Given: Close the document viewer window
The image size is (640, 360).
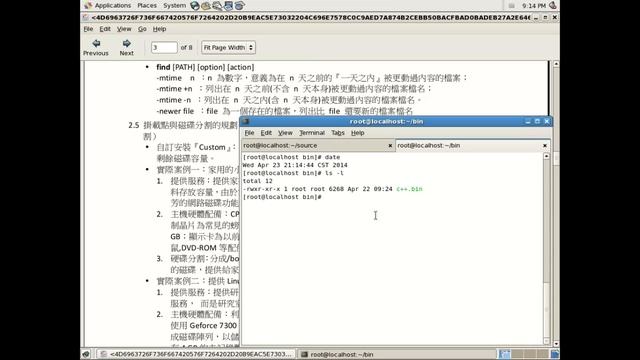Looking at the screenshot, I should tap(554, 18).
